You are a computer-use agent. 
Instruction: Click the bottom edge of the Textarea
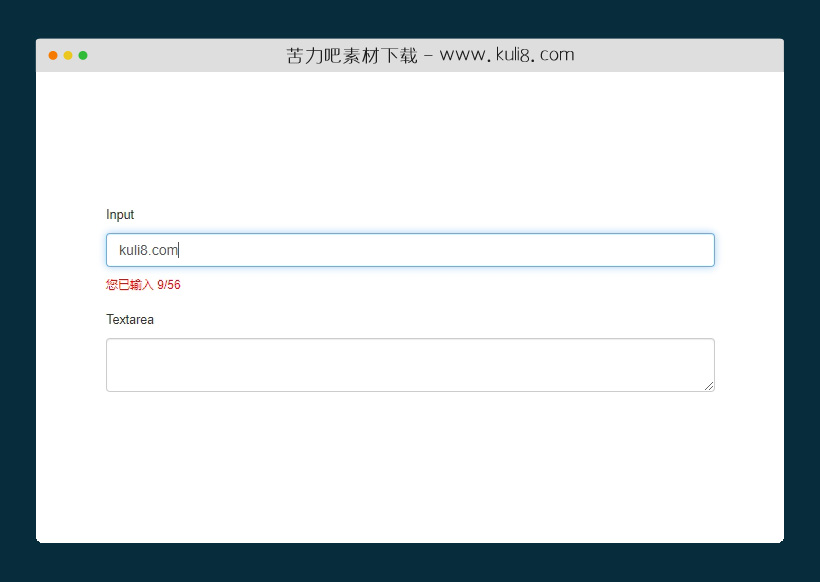pos(410,391)
